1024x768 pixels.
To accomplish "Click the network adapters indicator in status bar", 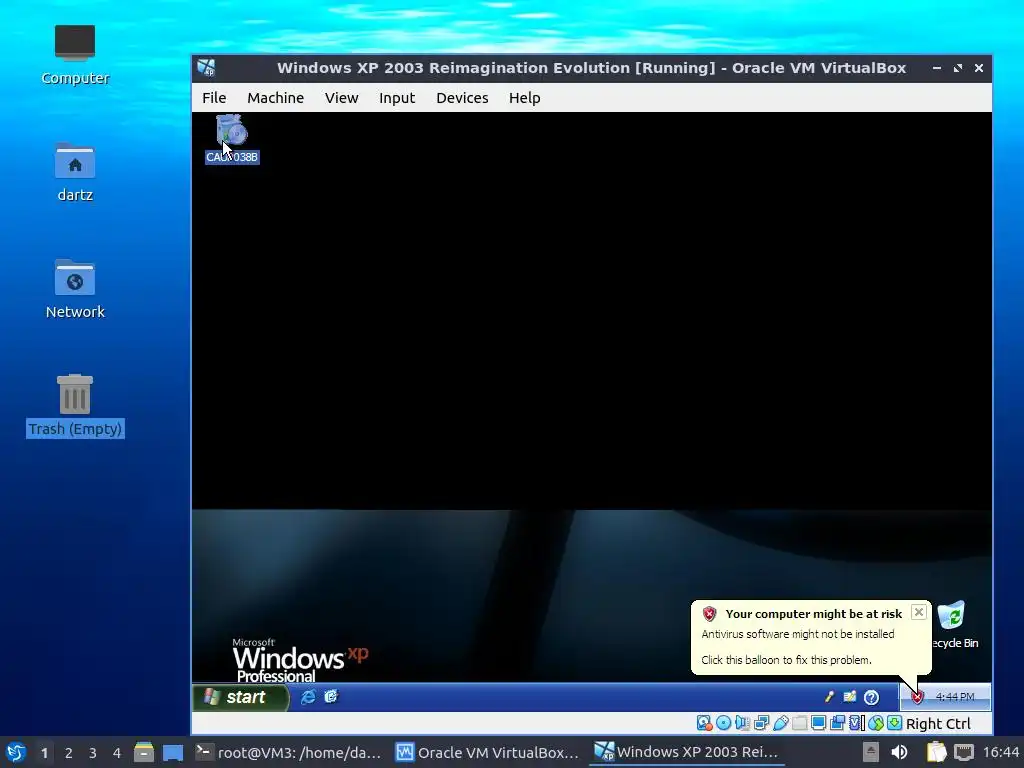I will click(x=761, y=723).
